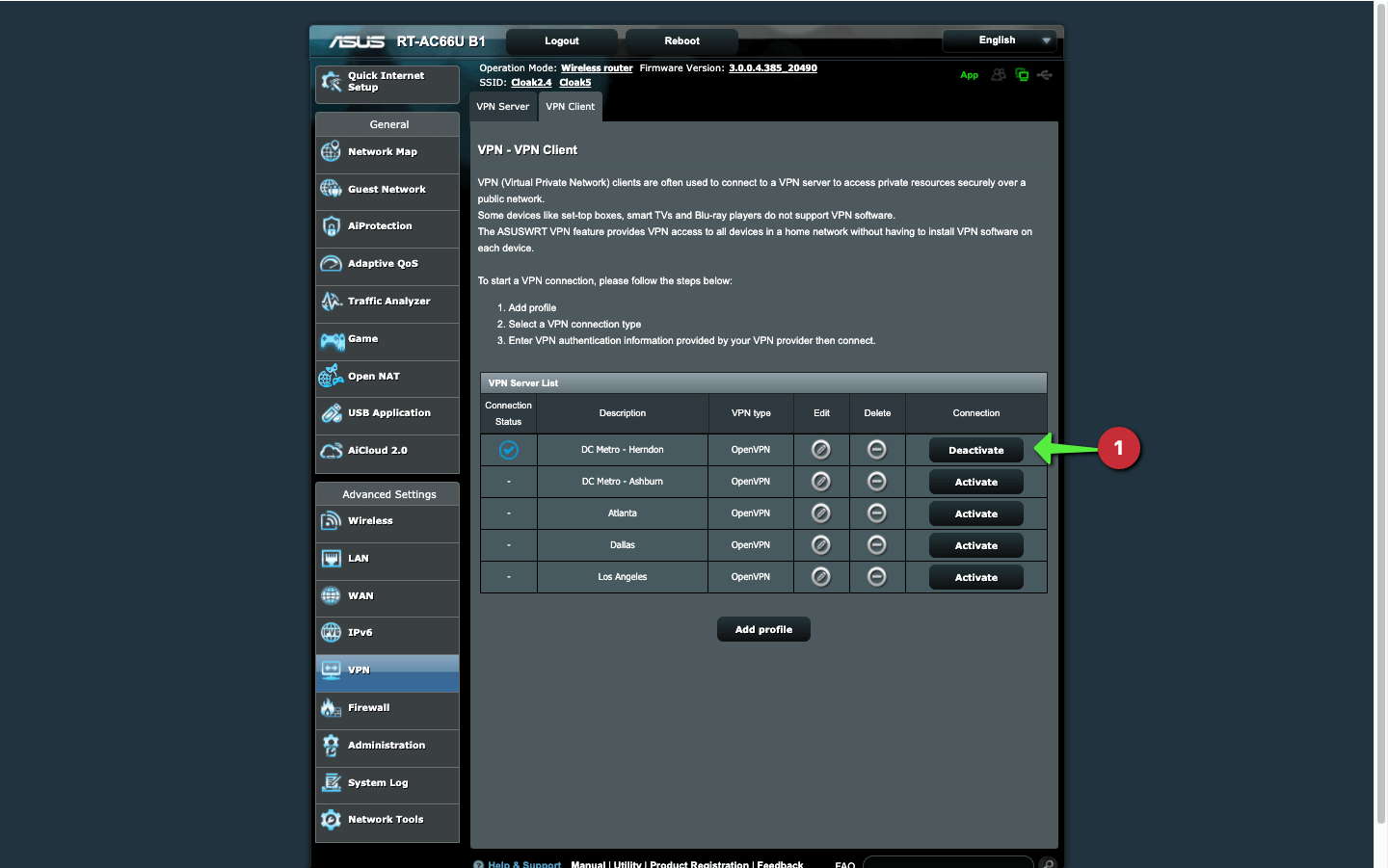The image size is (1388, 868).
Task: Open Adaptive QoS page
Action: 387,264
